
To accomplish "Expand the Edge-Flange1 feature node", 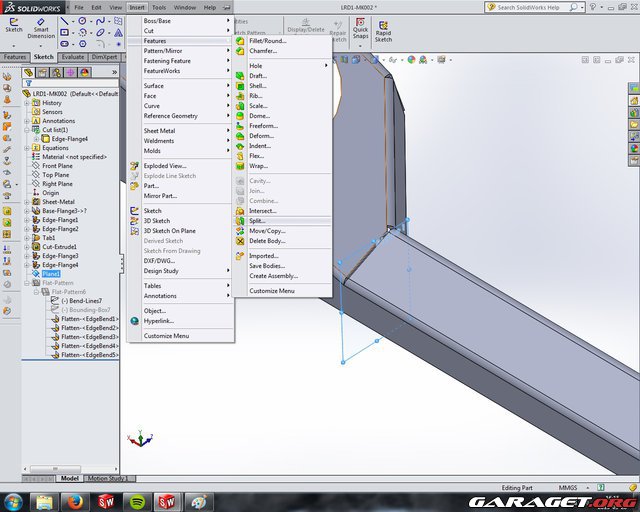I will [27, 220].
